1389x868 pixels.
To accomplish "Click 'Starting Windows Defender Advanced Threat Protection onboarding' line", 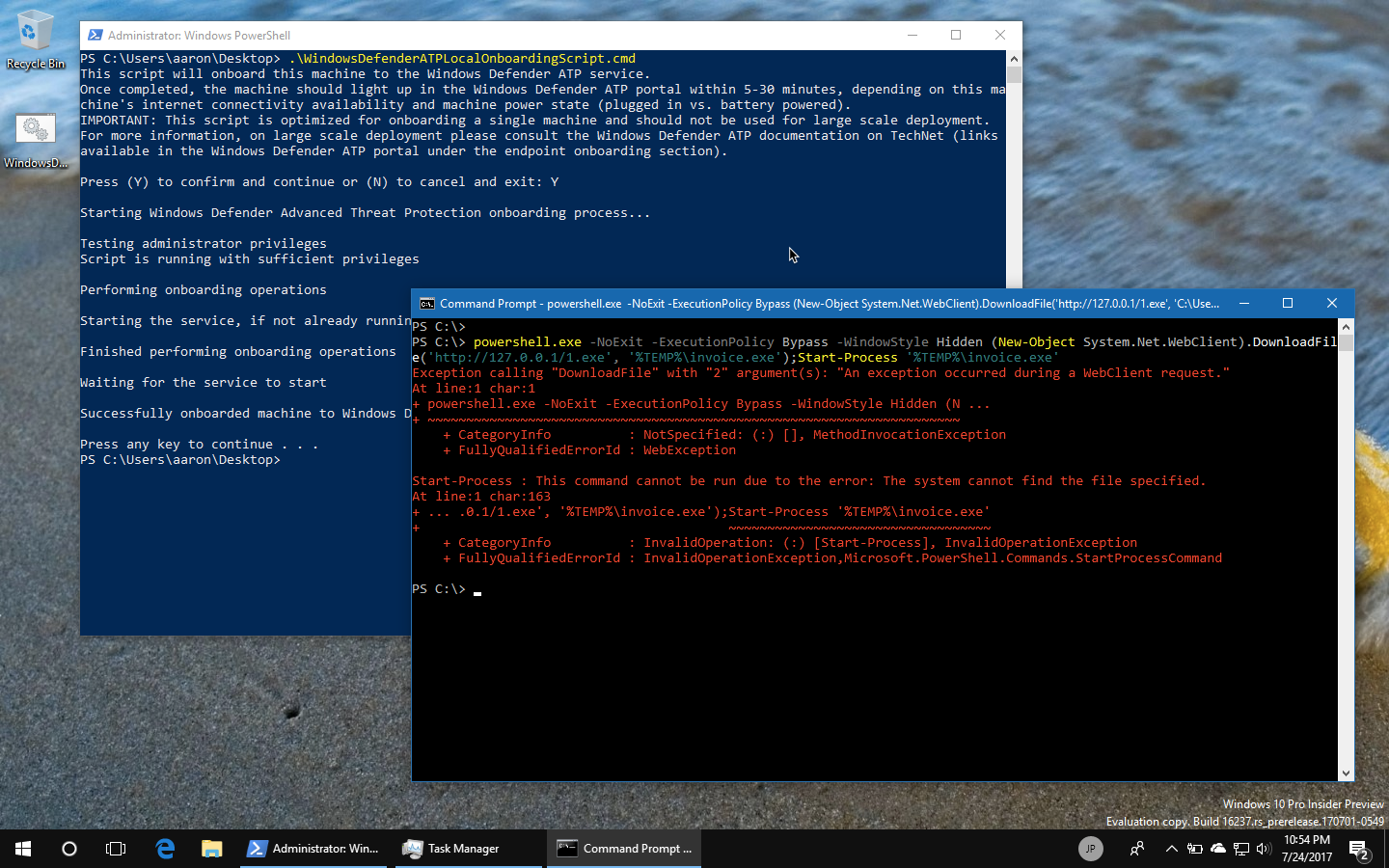I will tap(366, 213).
